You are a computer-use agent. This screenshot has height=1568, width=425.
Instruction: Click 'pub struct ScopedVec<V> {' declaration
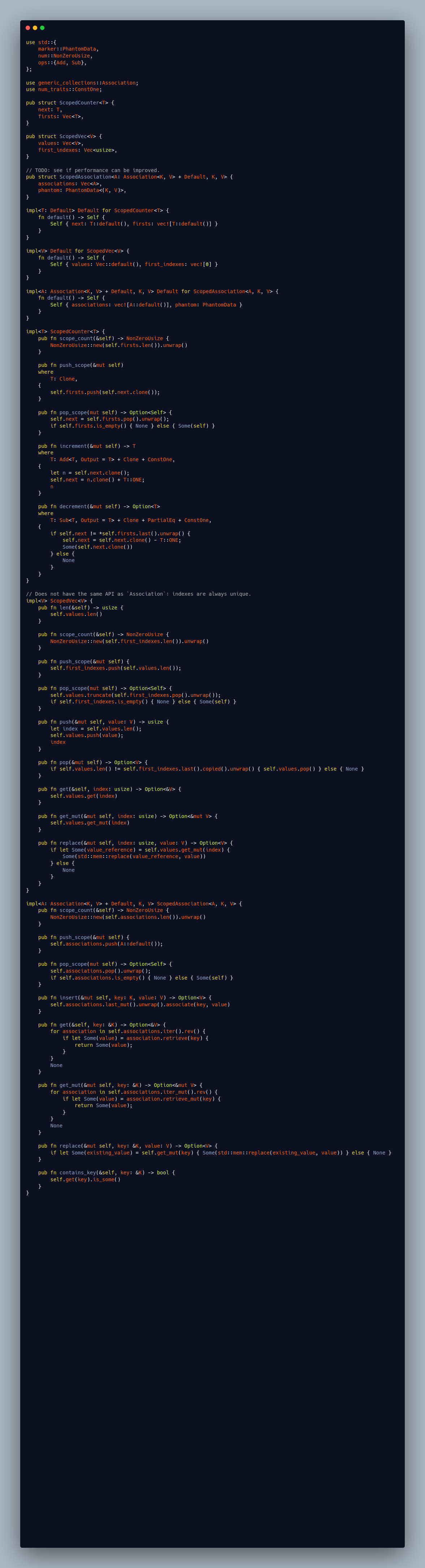[x=64, y=136]
